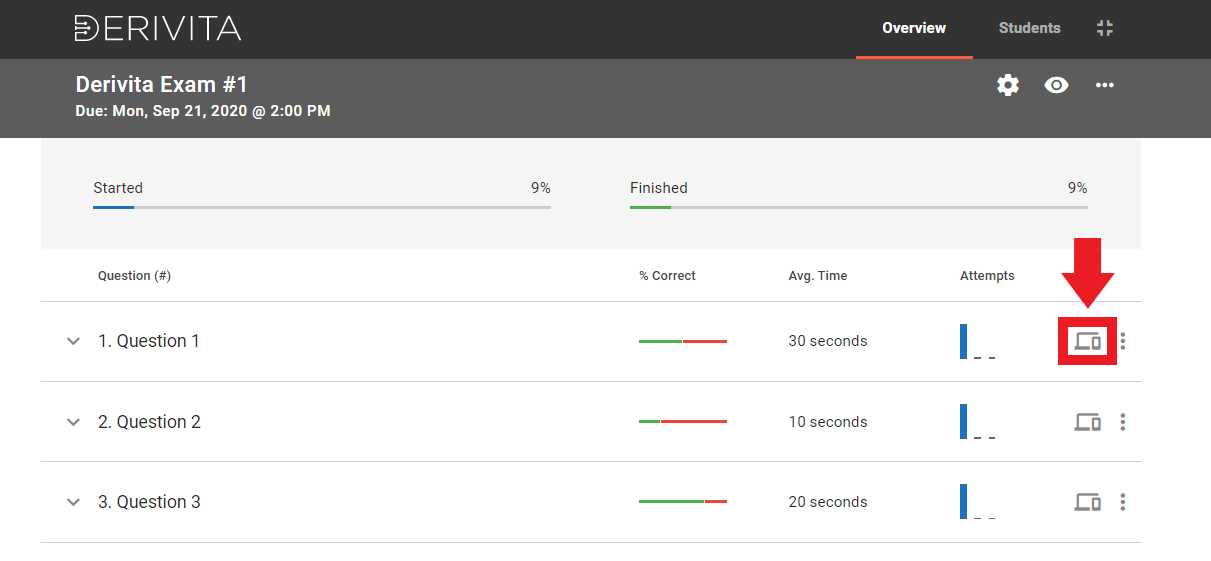Screen dimensions: 1211x561
Task: Open the kebab menu for Question 2
Action: tap(1123, 422)
